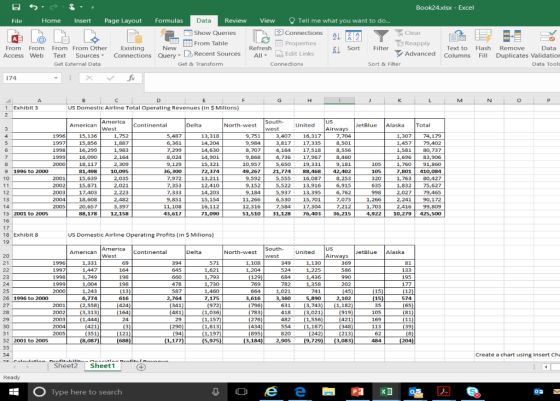Open Recent Sources list

212,54
